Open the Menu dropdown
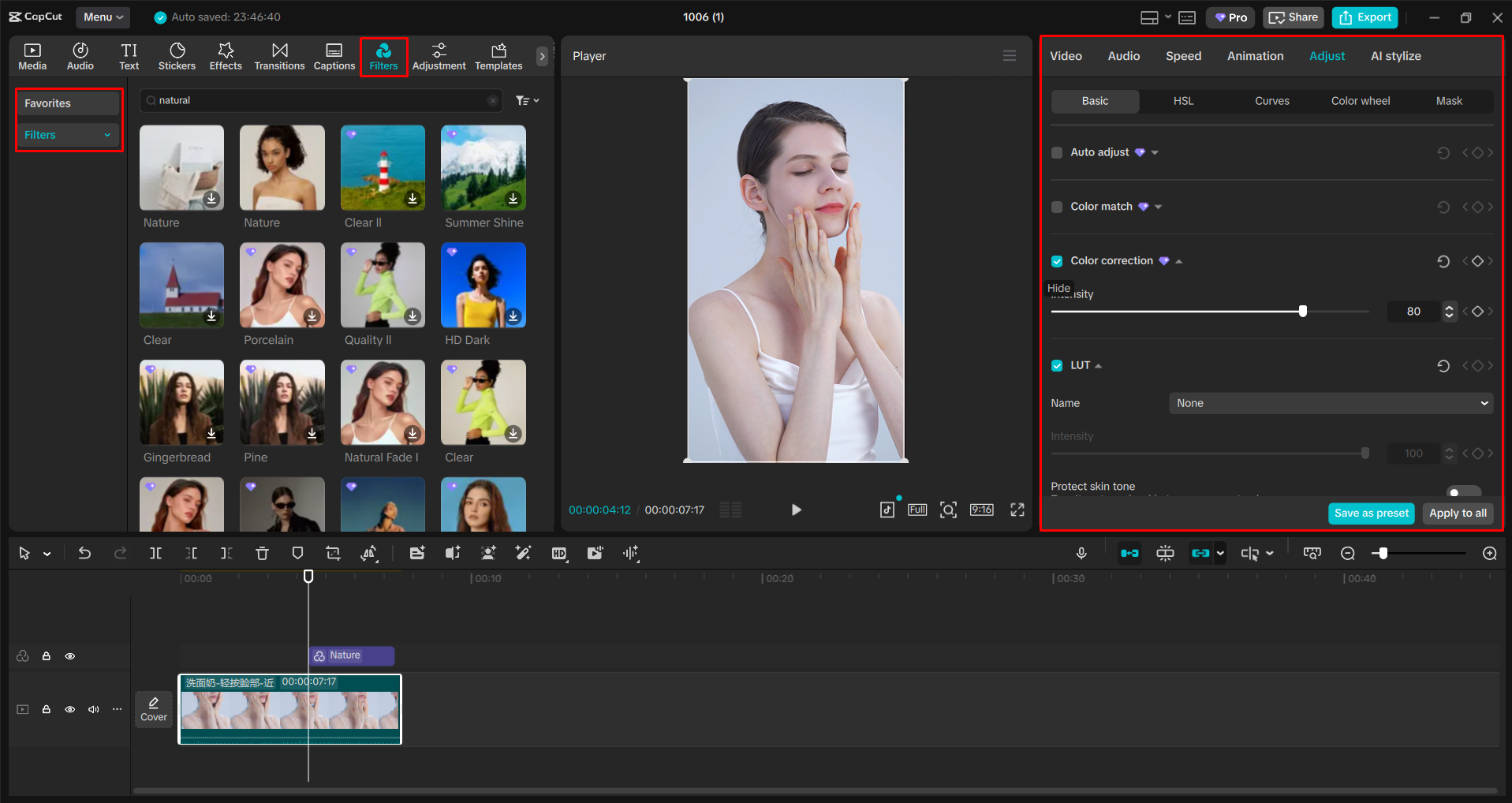This screenshot has width=1512, height=803. tap(103, 17)
